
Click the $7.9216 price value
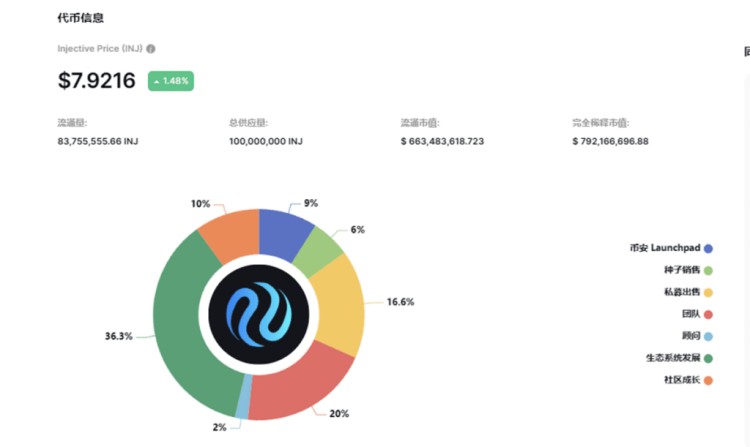tap(97, 80)
